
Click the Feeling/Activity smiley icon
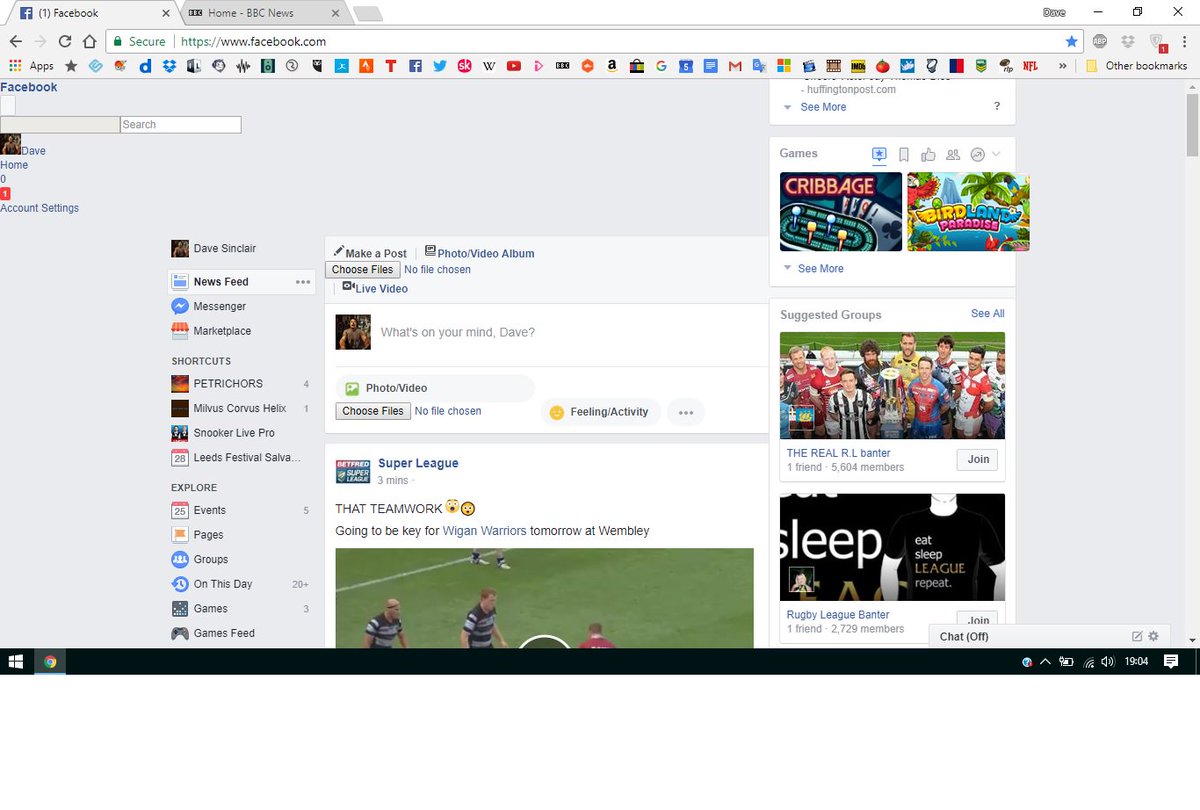[557, 412]
